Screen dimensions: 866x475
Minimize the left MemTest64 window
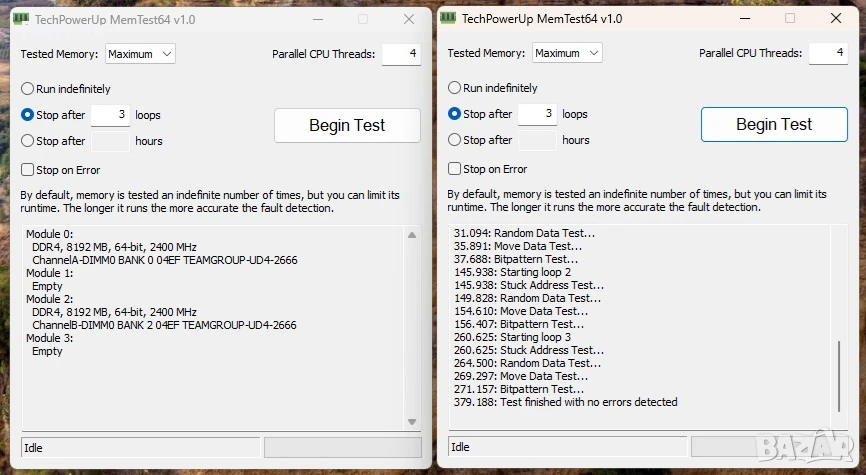coord(318,19)
